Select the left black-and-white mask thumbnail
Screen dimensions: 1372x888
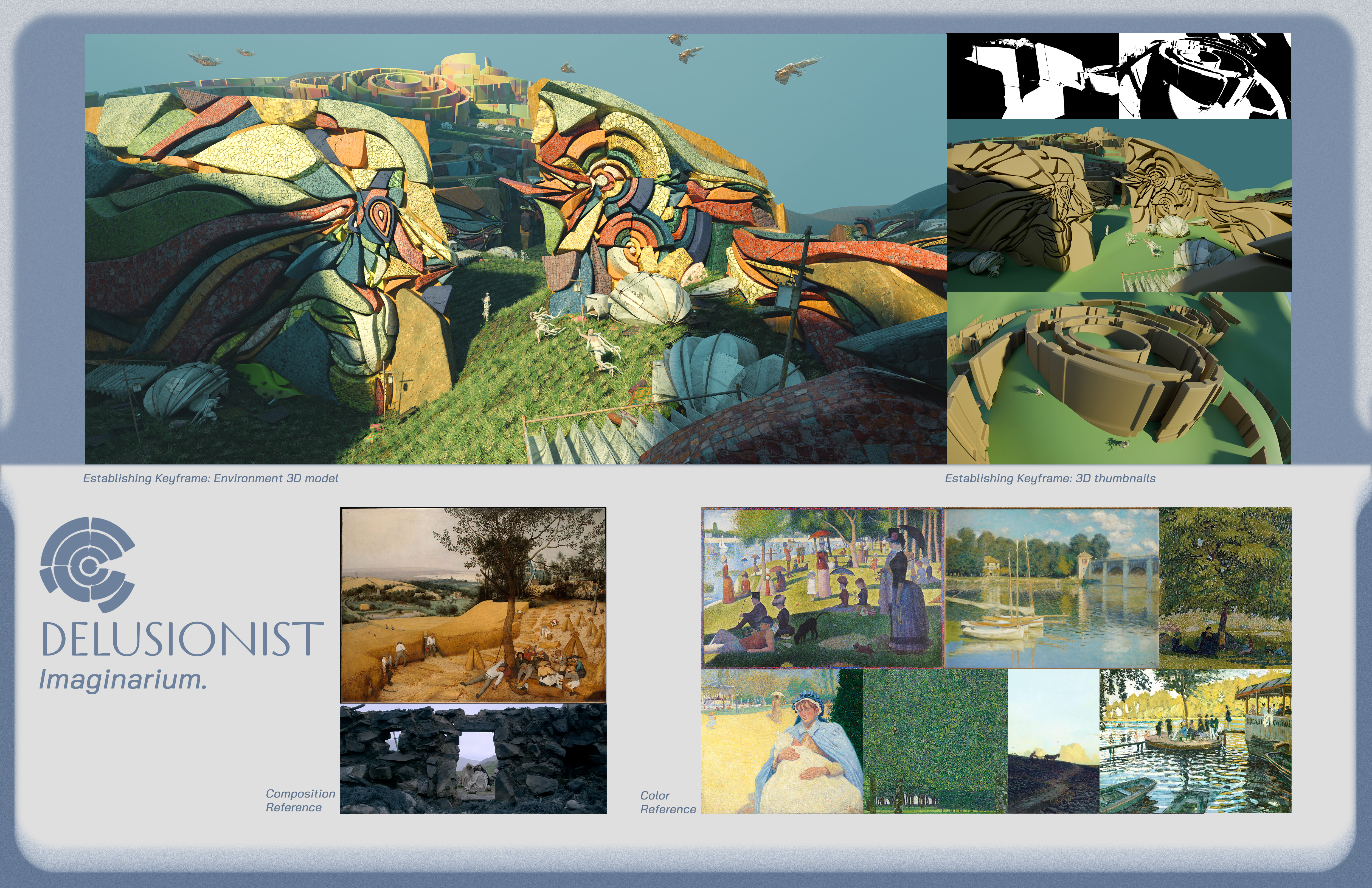(1033, 76)
